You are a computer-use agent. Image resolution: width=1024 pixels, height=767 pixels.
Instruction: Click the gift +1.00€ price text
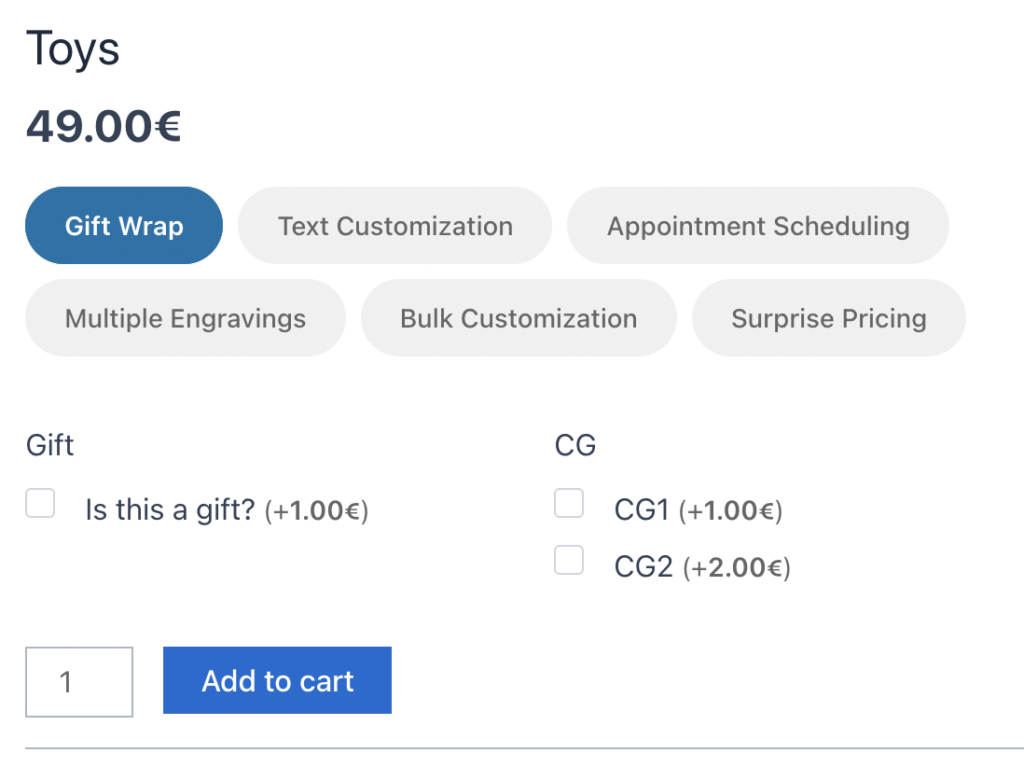point(317,511)
